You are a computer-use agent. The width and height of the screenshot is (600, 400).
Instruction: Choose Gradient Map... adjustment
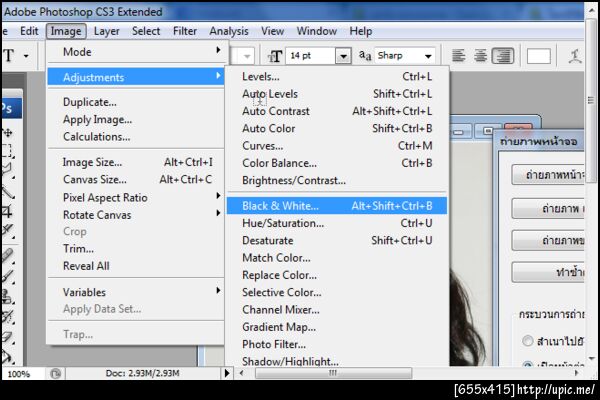(x=337, y=327)
